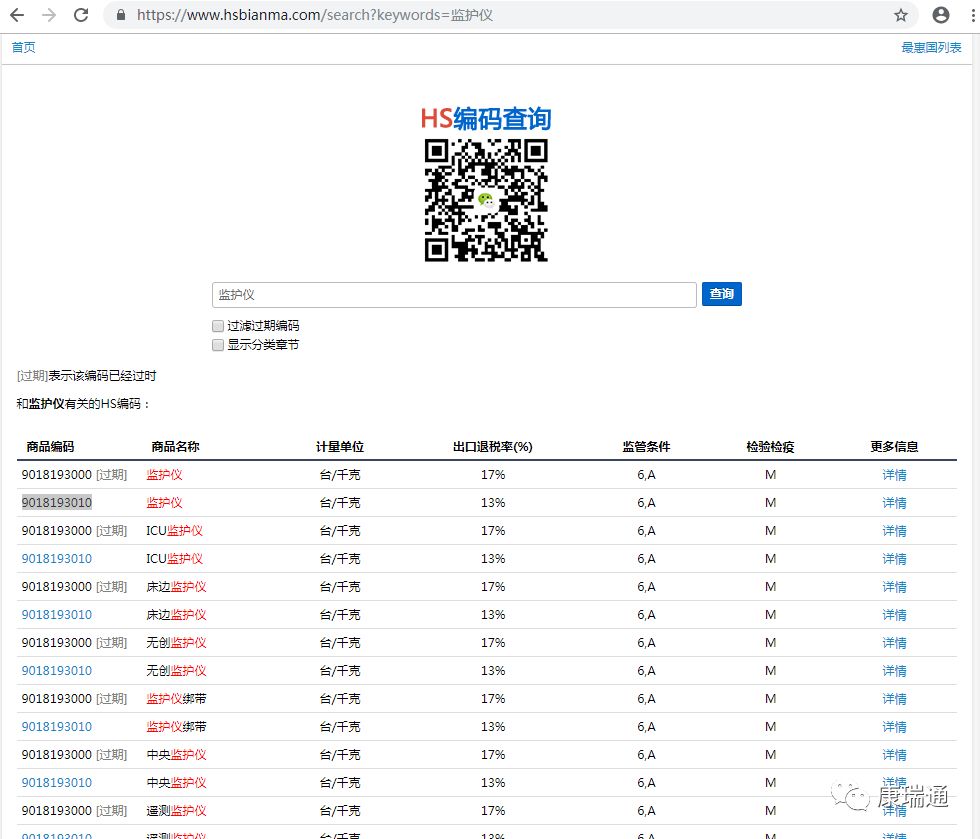
Task: Click the 出口退税率(%) column header
Action: (492, 446)
